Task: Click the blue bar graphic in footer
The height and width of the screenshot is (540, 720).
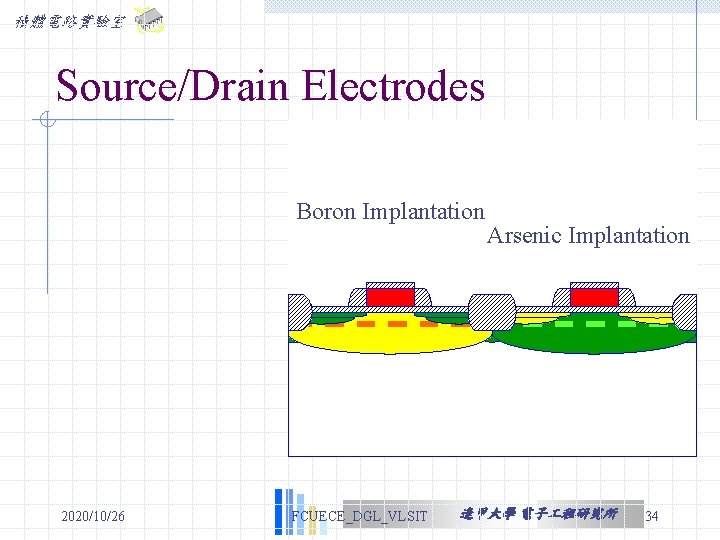Action: tap(299, 512)
